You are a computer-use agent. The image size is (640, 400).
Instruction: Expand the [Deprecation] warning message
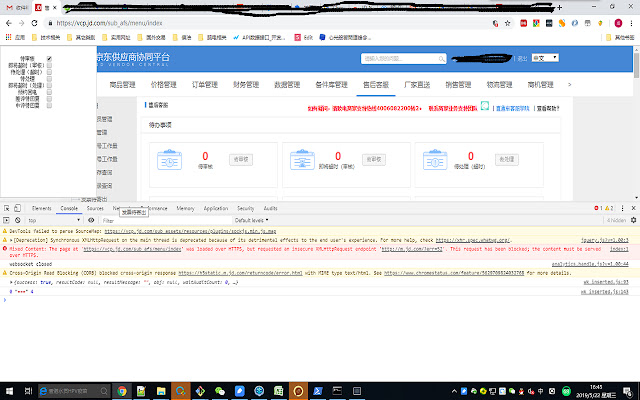point(11,240)
